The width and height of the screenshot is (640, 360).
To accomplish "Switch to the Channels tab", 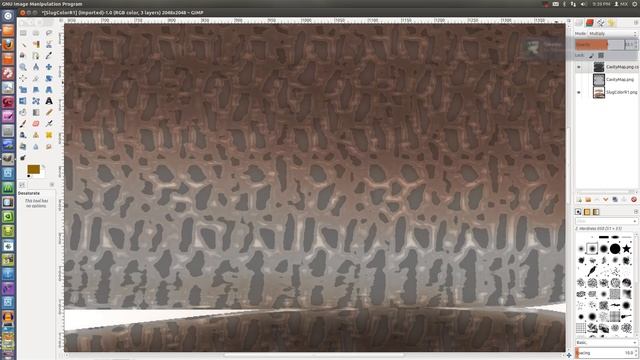I will pyautogui.click(x=590, y=23).
